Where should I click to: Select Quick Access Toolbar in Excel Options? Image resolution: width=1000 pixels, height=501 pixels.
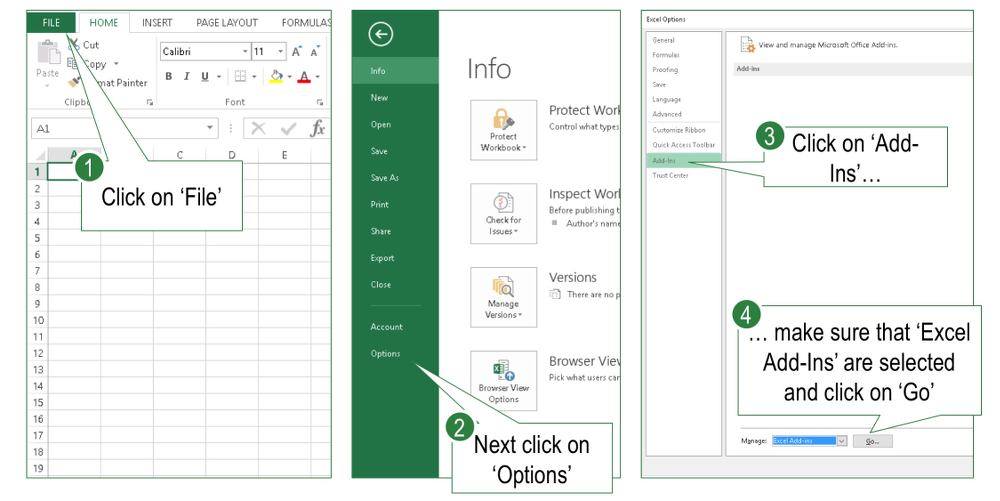[x=684, y=145]
